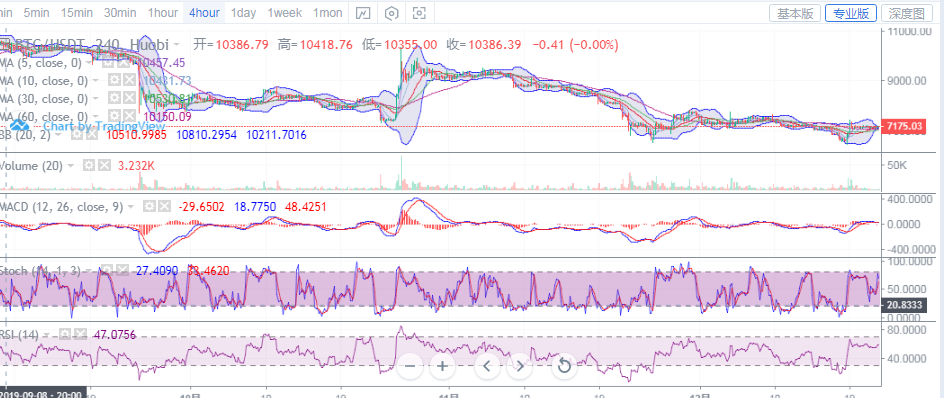Select the 1day timeframe tab

tap(243, 13)
